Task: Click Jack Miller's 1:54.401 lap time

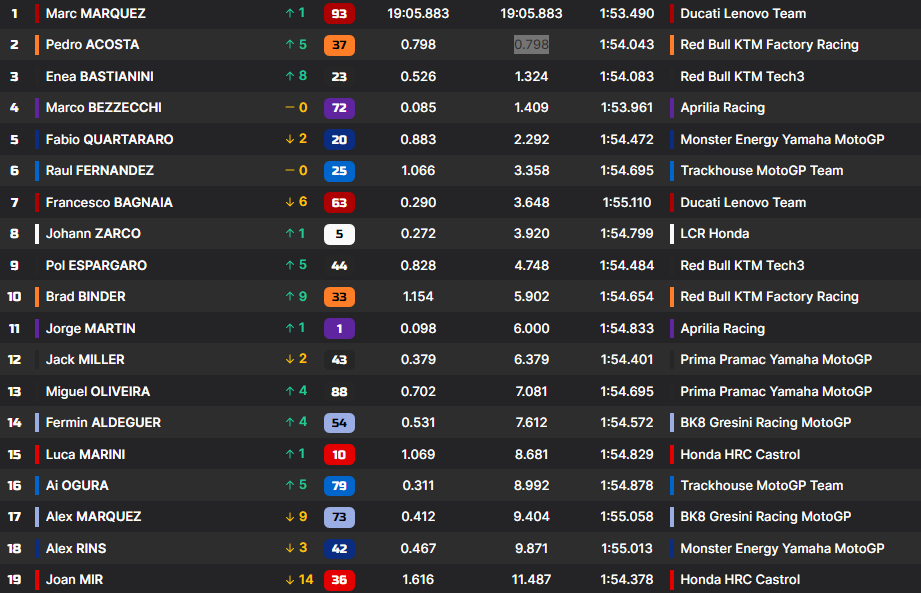Action: tap(627, 360)
